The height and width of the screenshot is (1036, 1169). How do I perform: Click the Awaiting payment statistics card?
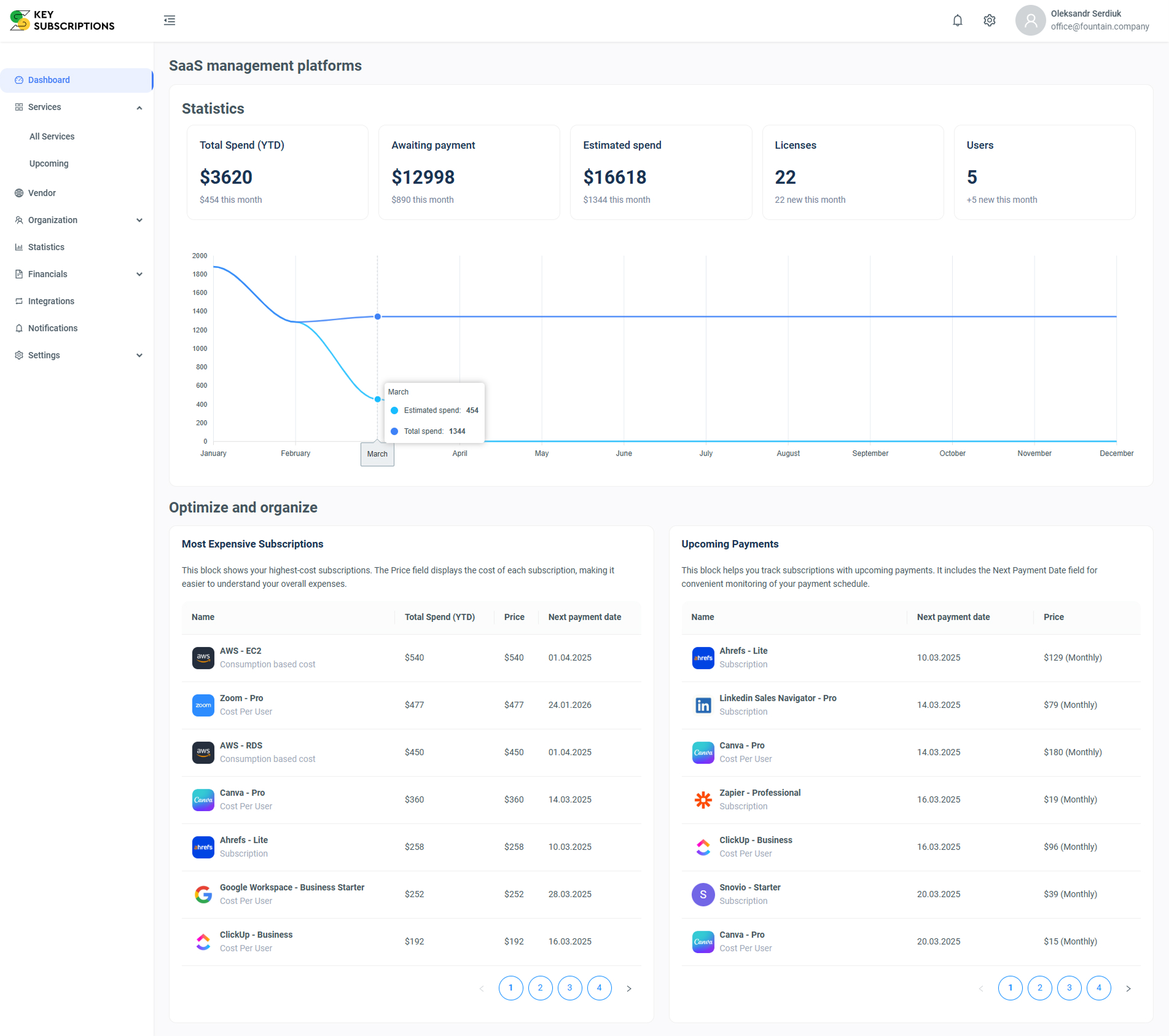click(x=469, y=173)
